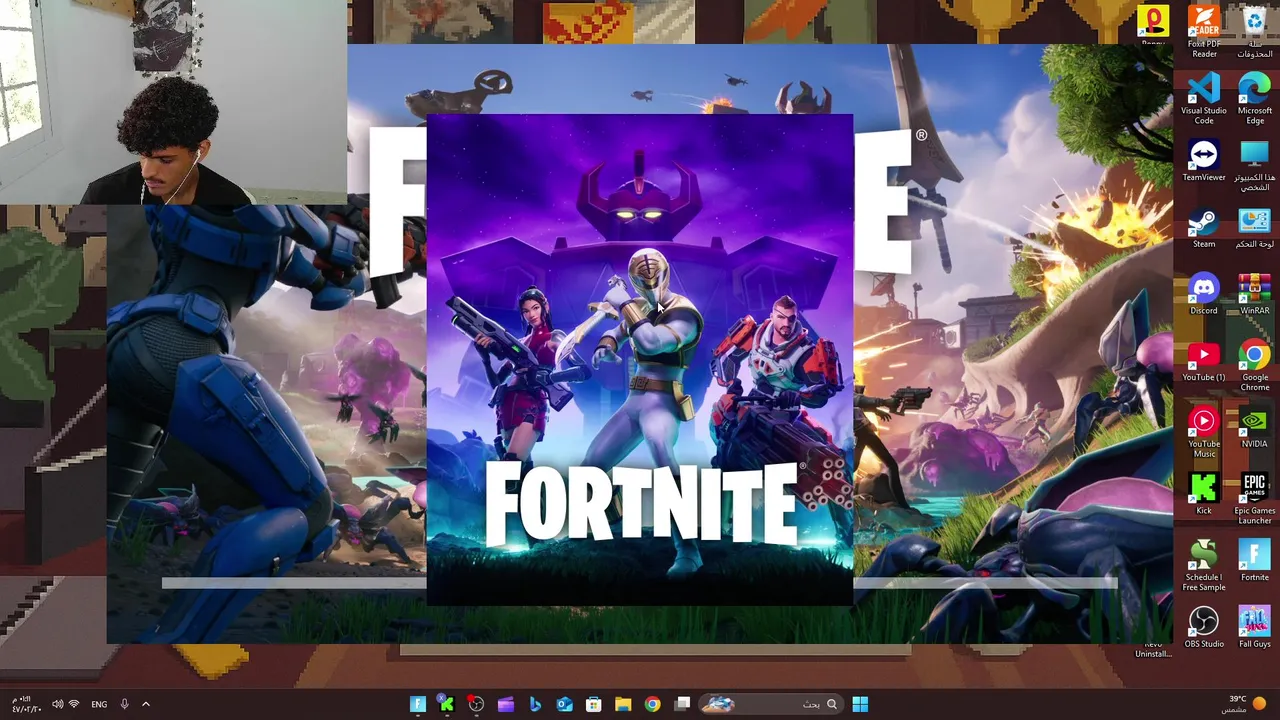Open OBS Studio desktop shortcut
Screen dimensions: 1280x720
[1204, 627]
